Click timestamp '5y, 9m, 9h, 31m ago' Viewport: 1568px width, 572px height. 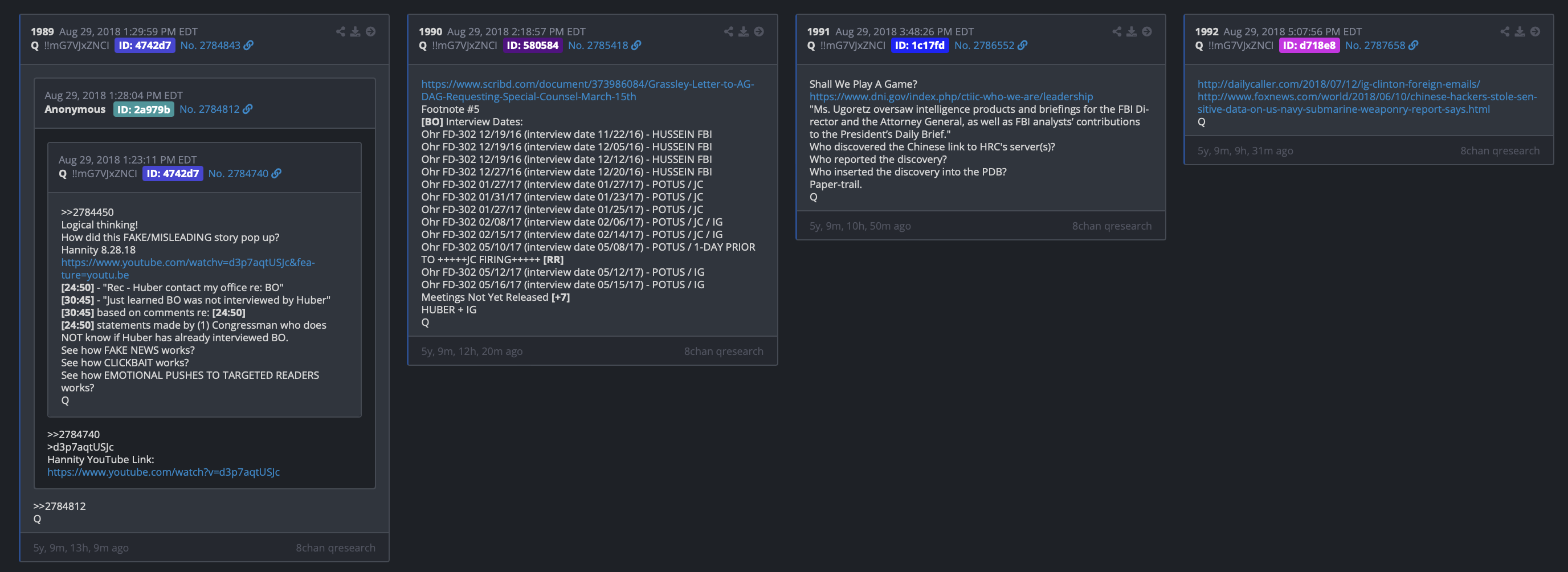pos(1246,151)
